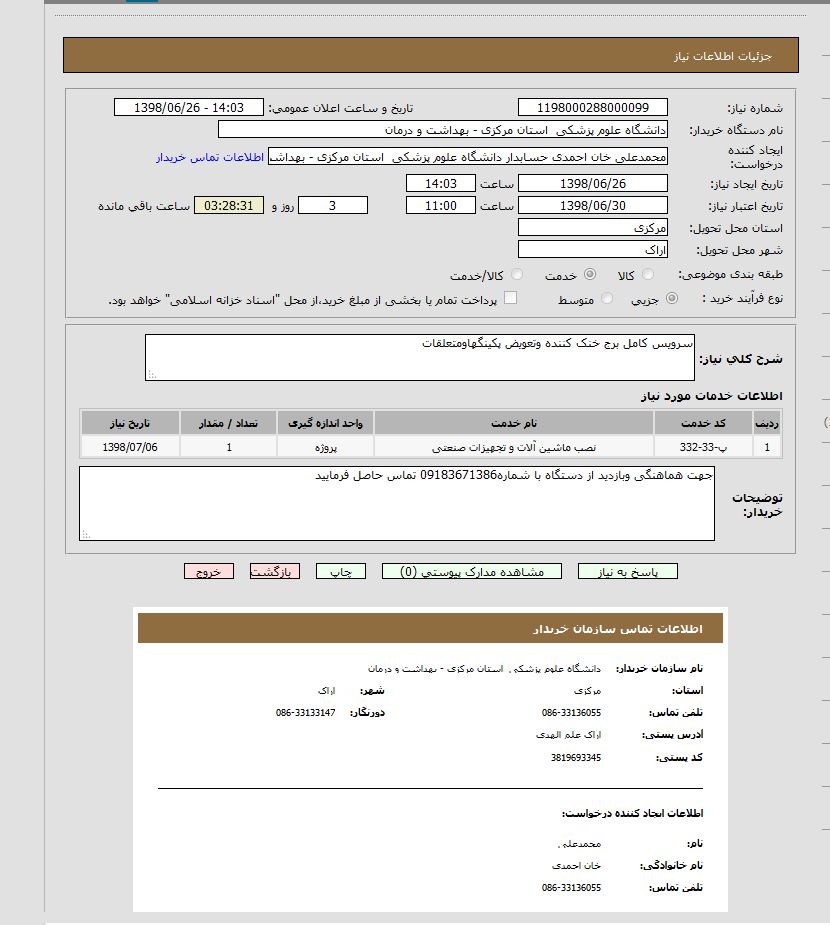Choose متوسط purchase process radio
The width and height of the screenshot is (830, 925).
click(x=609, y=299)
